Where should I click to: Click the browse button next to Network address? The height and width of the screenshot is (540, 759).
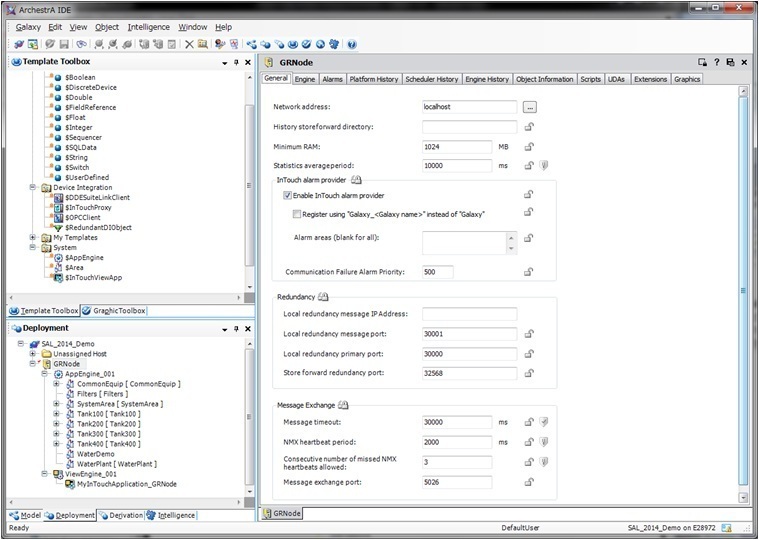click(530, 106)
